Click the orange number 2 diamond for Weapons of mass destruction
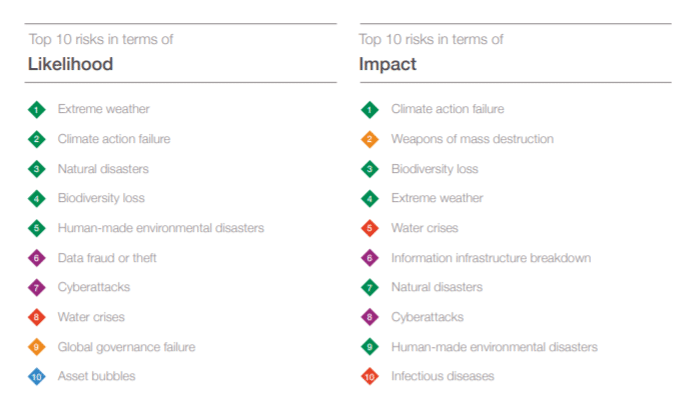Viewport: 673px width, 412px height. point(370,139)
